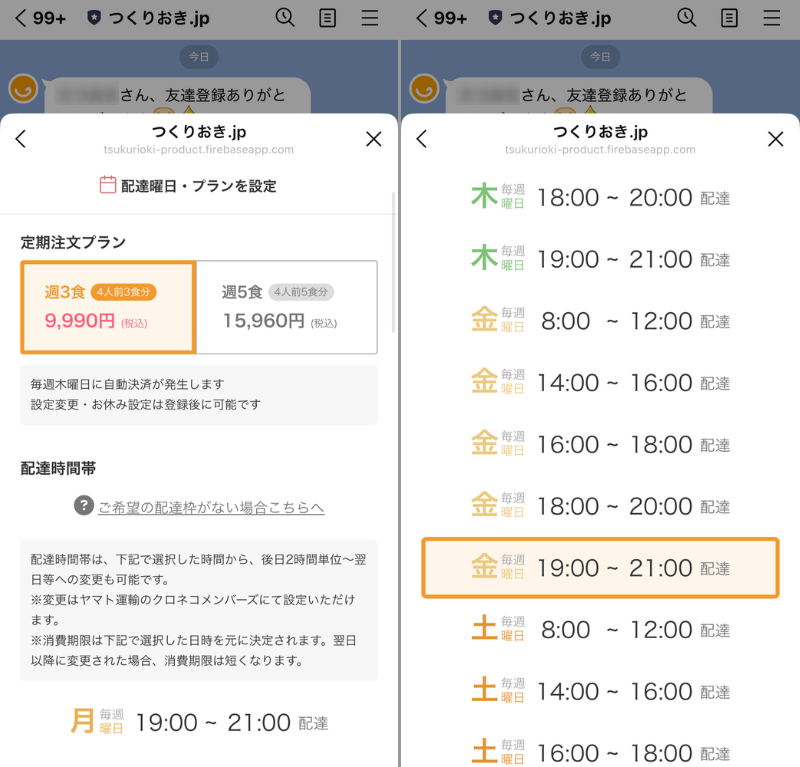Viewport: 800px width, 767px height.
Task: Tap 友達登録ありがと message in left chat
Action: pyautogui.click(x=178, y=95)
